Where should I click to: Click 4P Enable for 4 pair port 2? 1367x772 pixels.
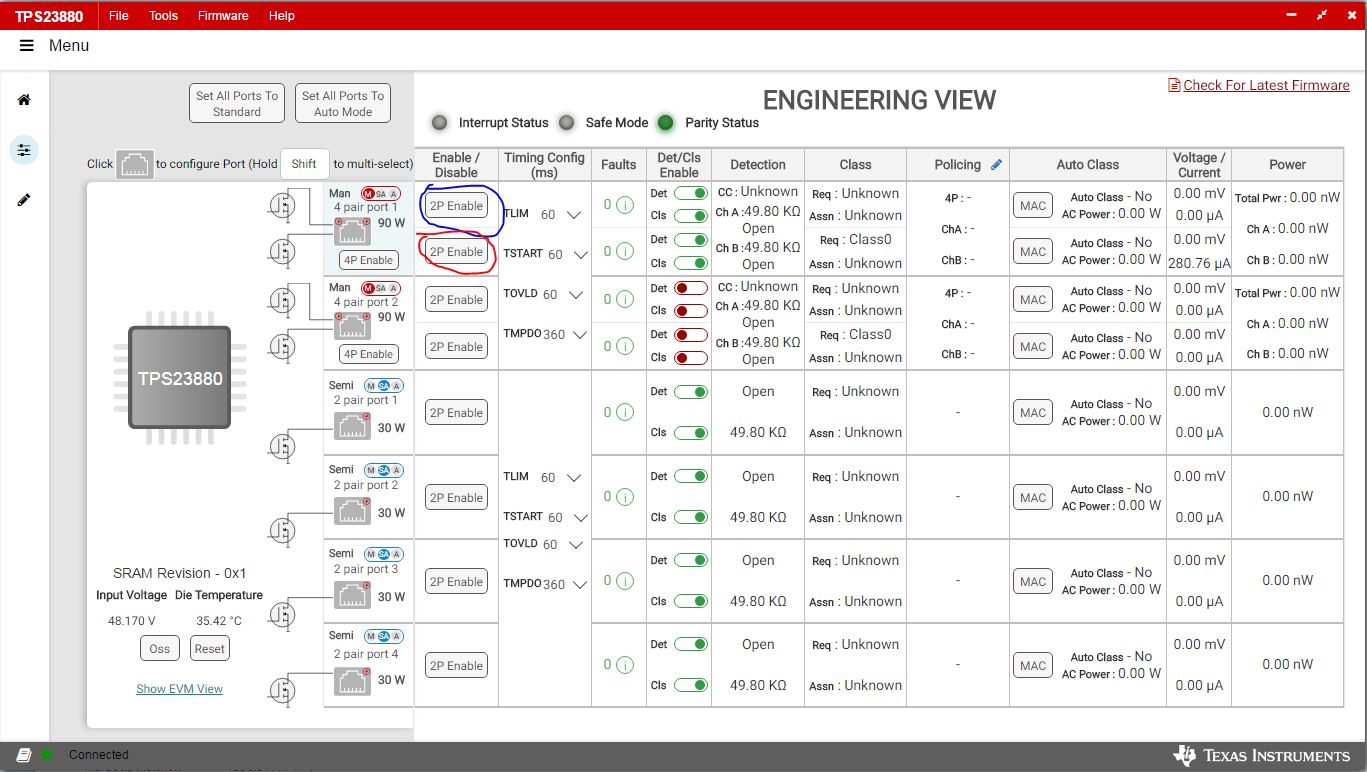[369, 354]
